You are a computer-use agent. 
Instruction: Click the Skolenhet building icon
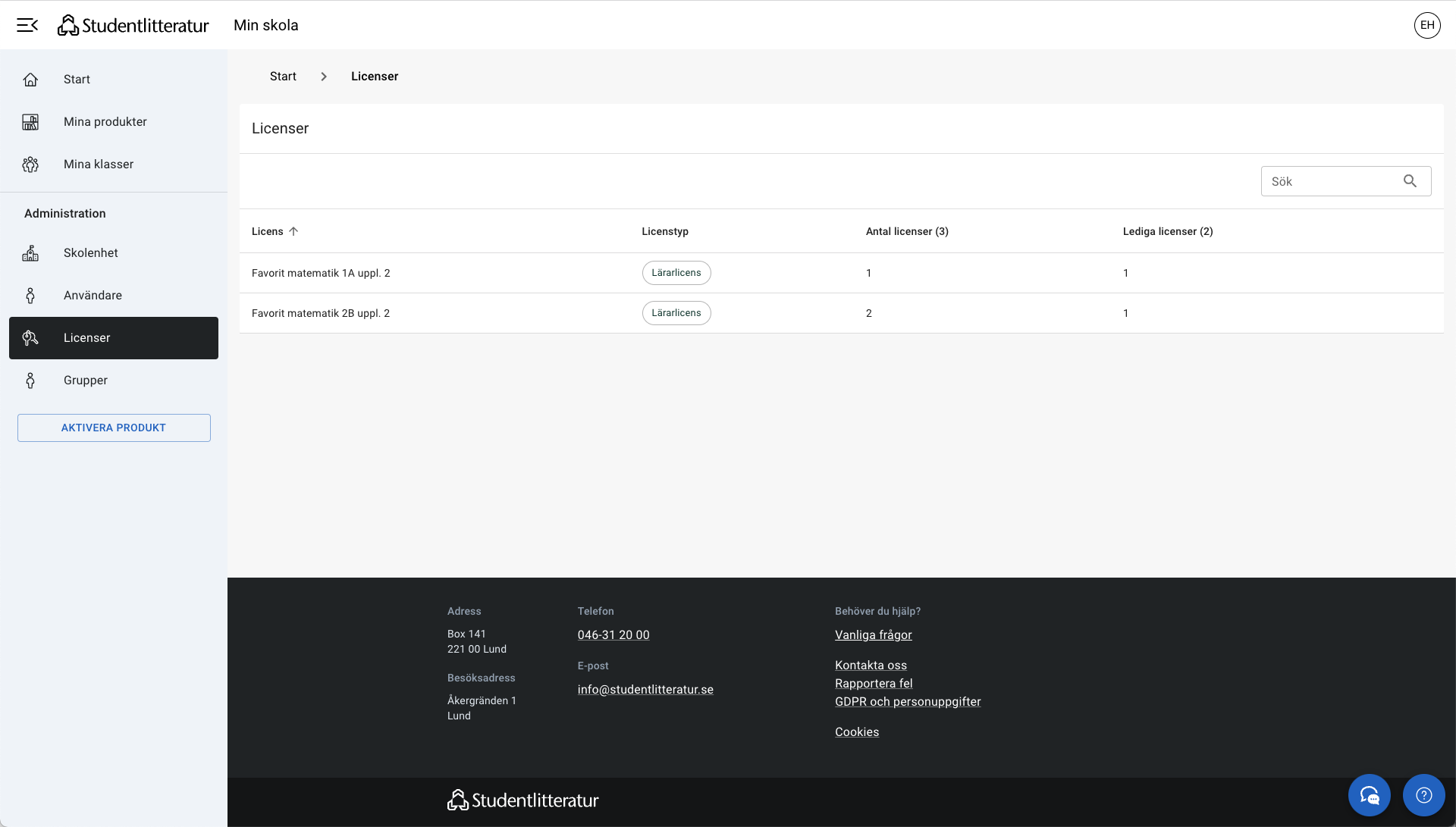pyautogui.click(x=30, y=253)
